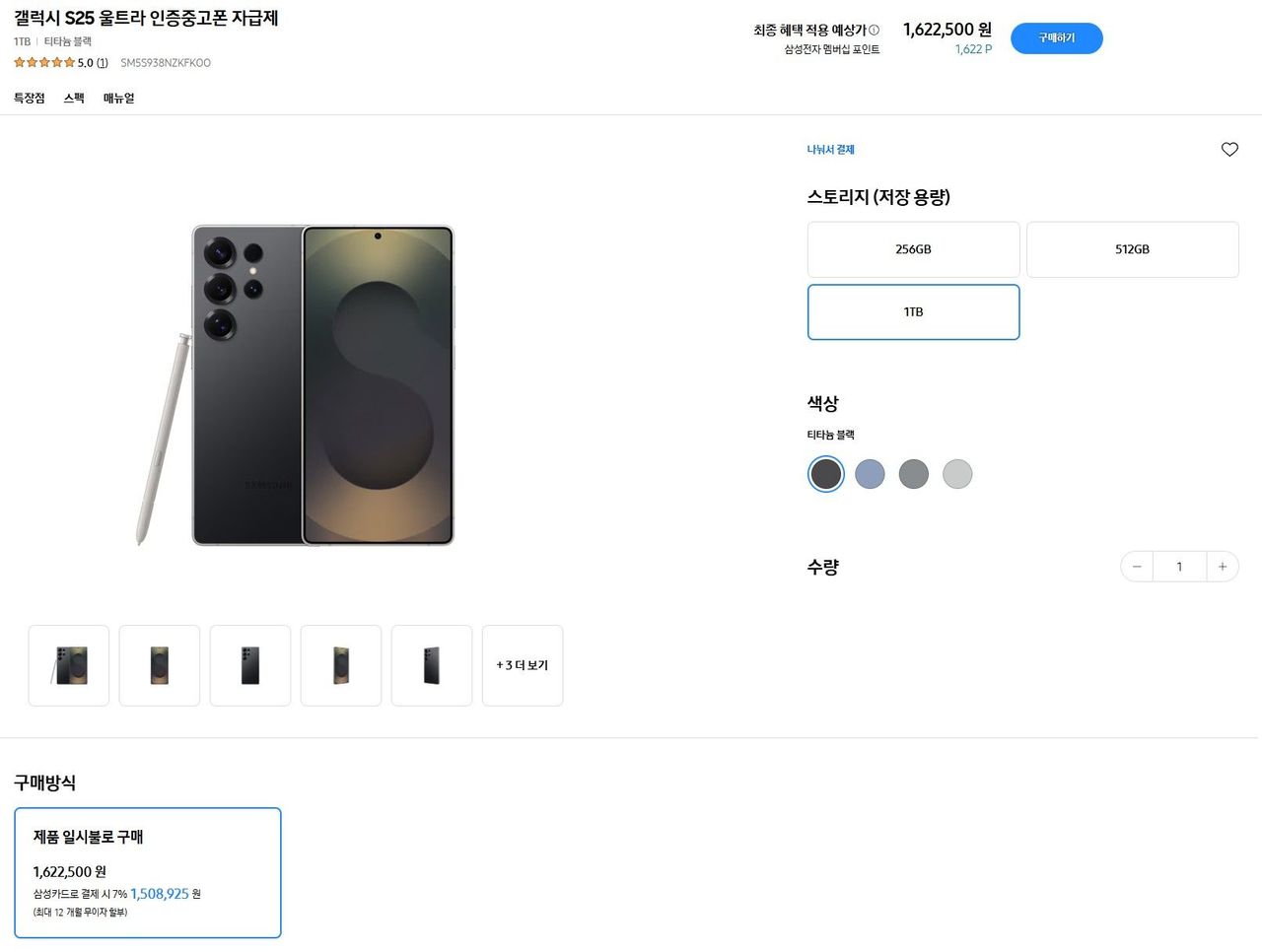Select the 256GB storage option

point(913,249)
